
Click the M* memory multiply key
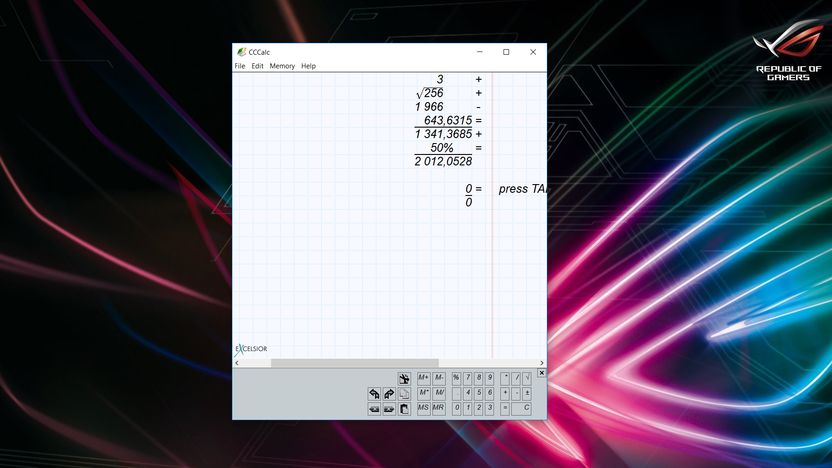coord(424,394)
